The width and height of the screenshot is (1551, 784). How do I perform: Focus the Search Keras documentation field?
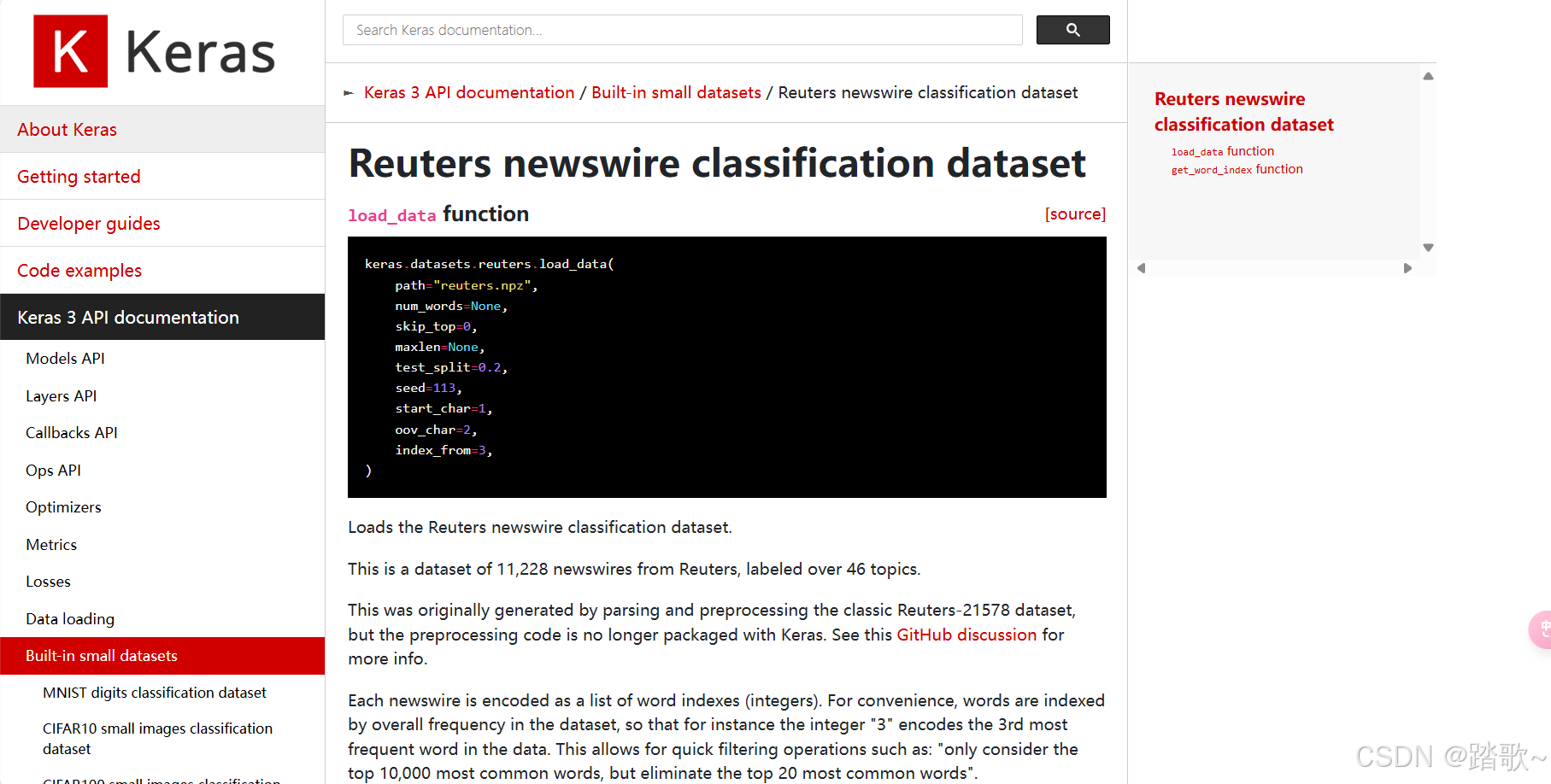682,30
